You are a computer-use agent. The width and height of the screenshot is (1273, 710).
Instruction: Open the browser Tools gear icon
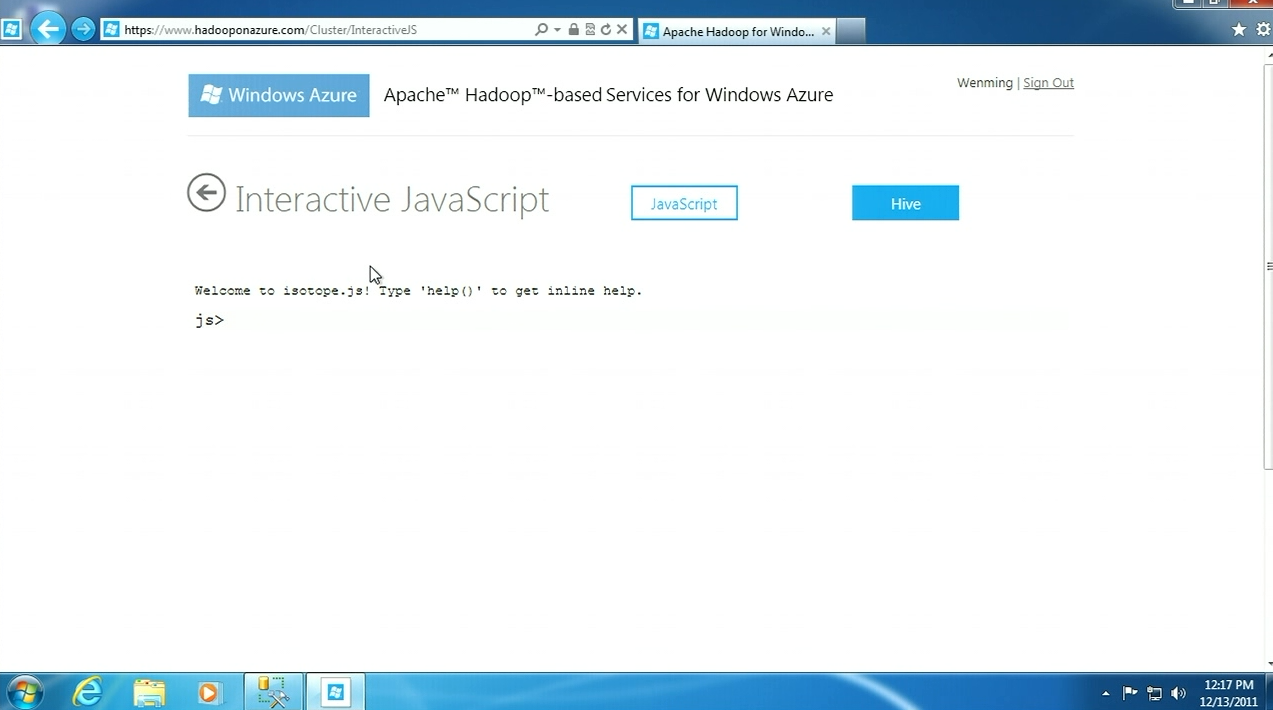(x=1264, y=30)
